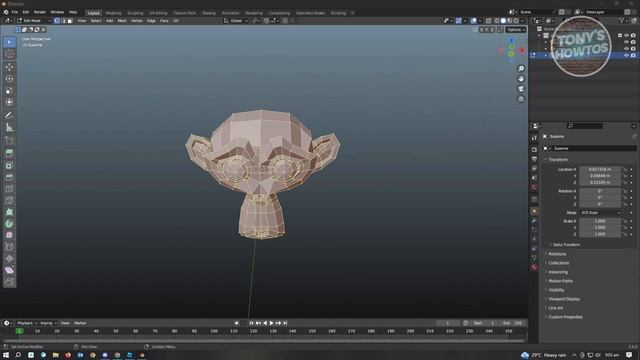The image size is (640, 360).
Task: Click the Location X value field
Action: pos(600,169)
